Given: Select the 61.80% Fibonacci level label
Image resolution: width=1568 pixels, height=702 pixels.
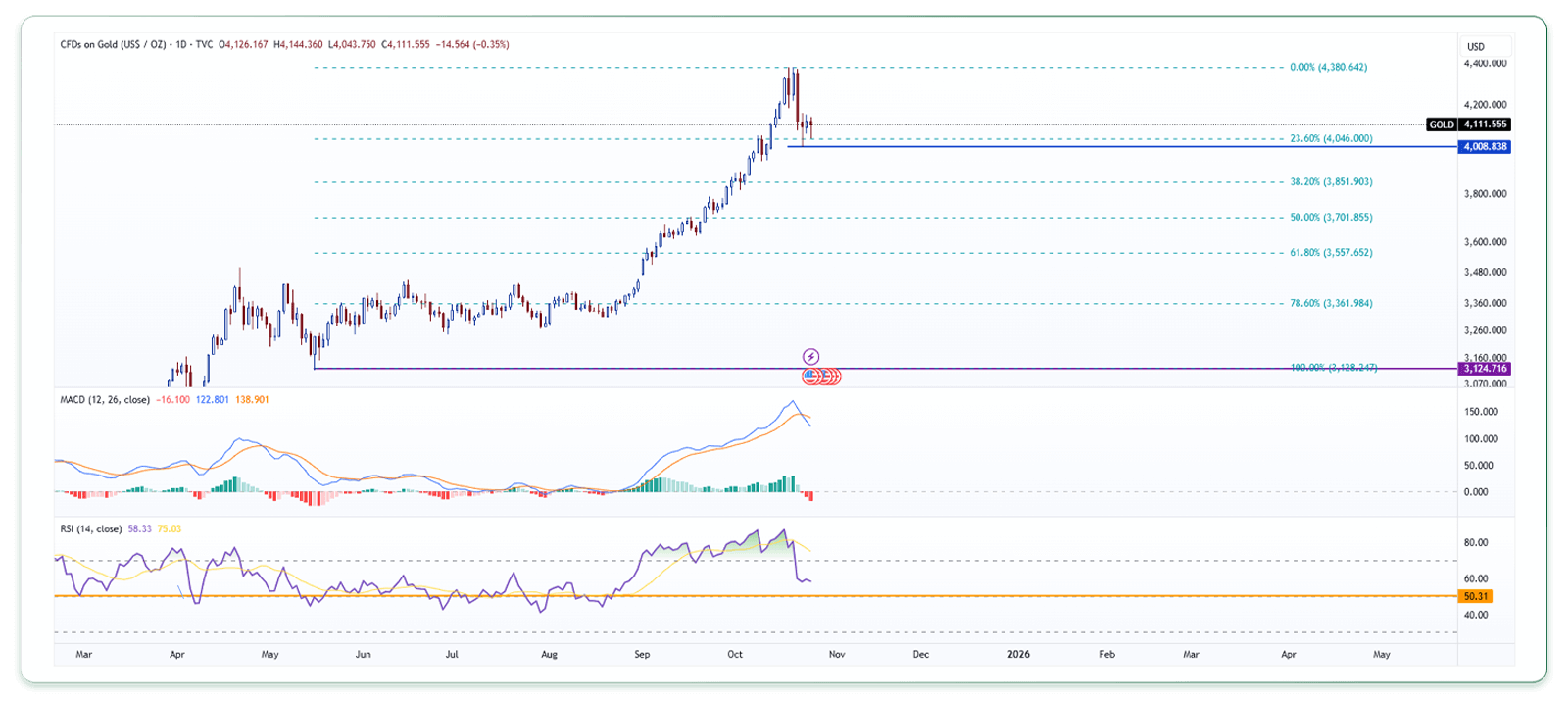Looking at the screenshot, I should click(1330, 253).
